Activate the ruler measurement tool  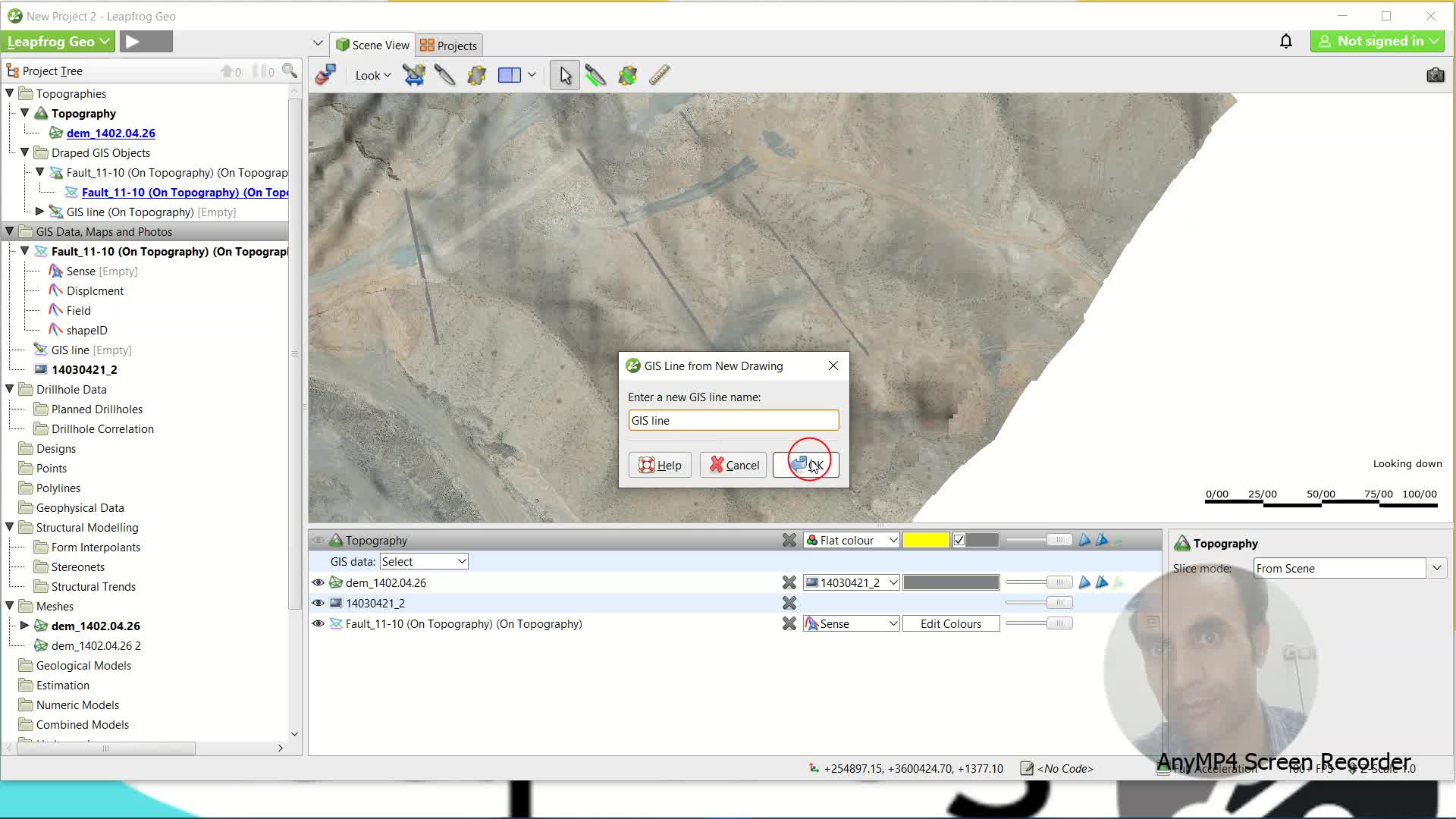click(x=660, y=75)
